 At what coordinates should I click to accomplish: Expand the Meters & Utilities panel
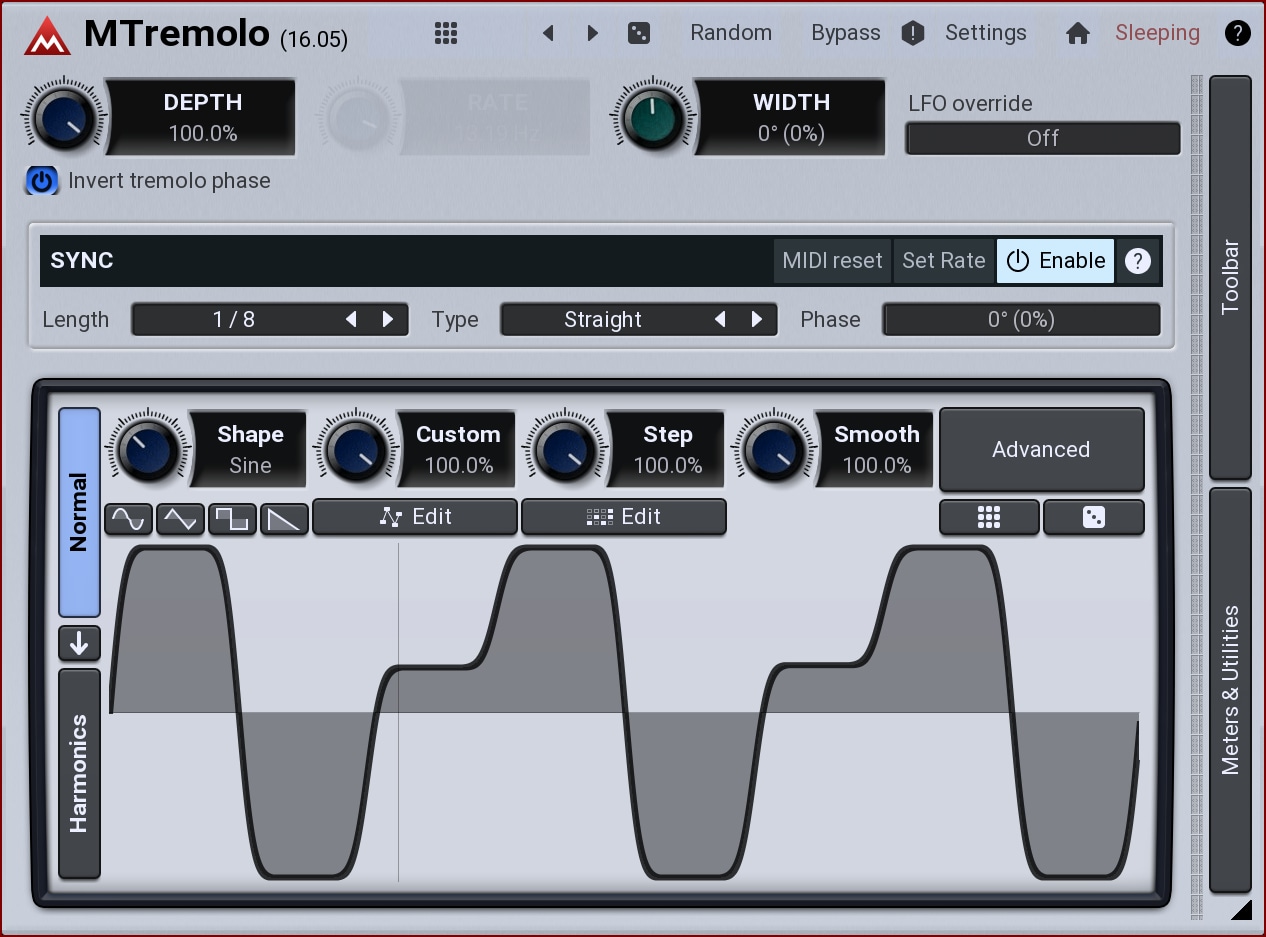point(1230,690)
